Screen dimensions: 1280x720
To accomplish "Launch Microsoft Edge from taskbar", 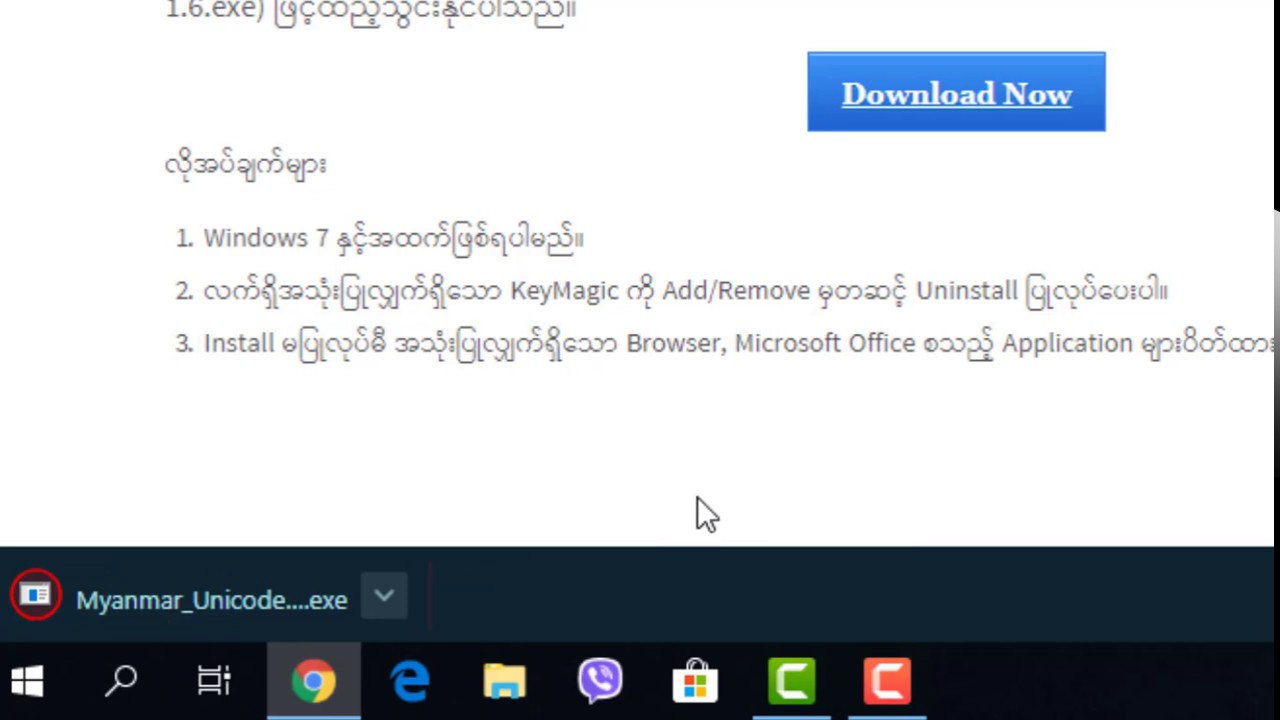I will coord(410,682).
